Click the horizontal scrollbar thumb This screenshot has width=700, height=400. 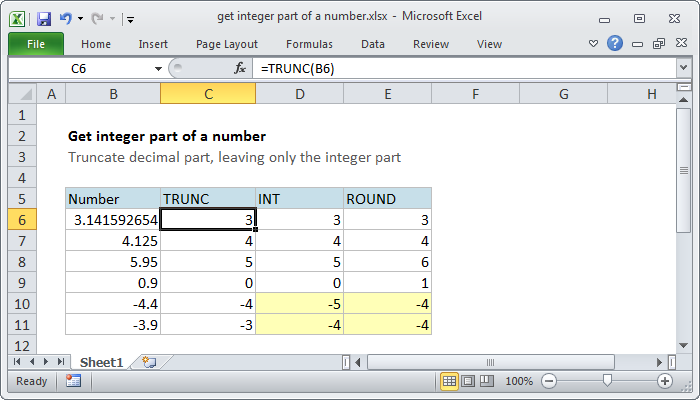[x=491, y=362]
